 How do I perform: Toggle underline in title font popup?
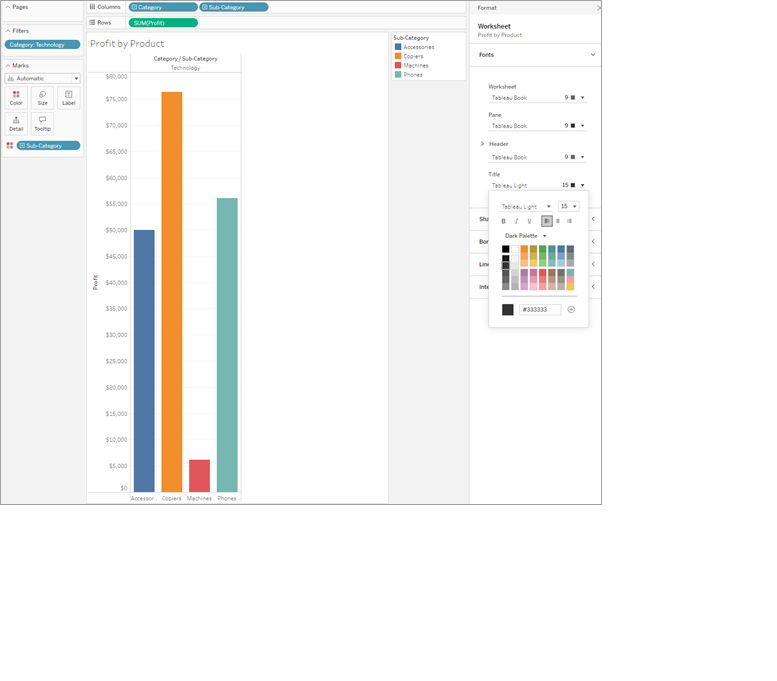pyautogui.click(x=529, y=221)
